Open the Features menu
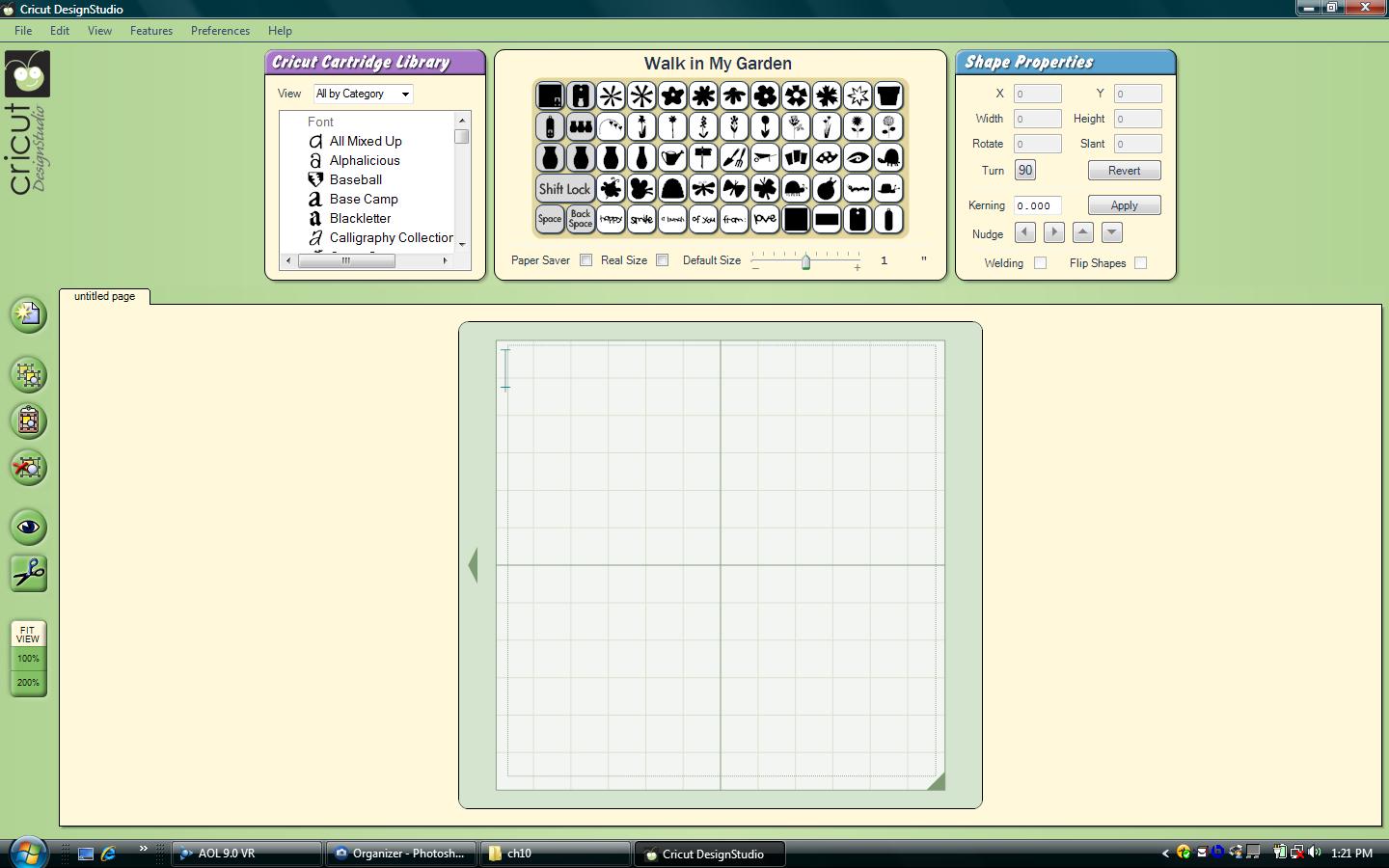The image size is (1389, 868). point(151,31)
